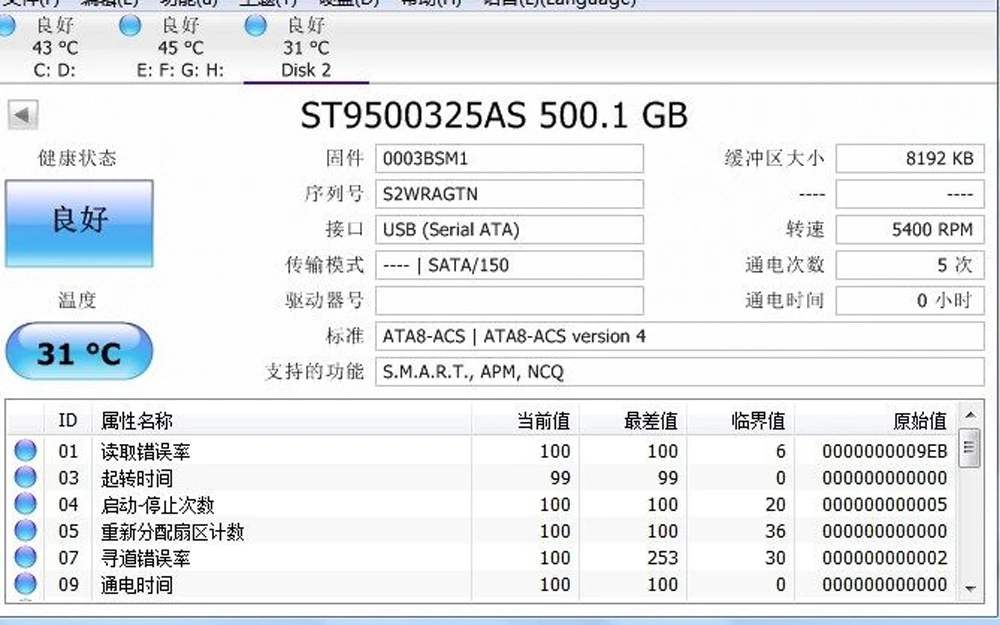Click status orb of row 07 寻道错误率
1000x625 pixels.
26,557
